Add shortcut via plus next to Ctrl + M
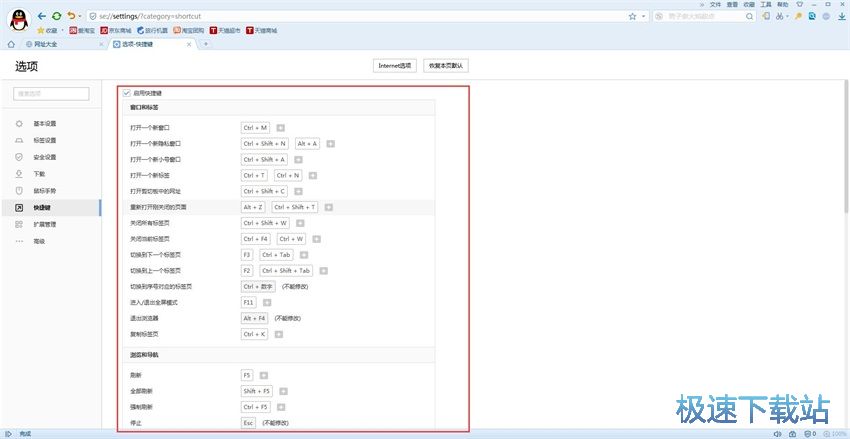Image resolution: width=850 pixels, height=439 pixels. pos(280,128)
